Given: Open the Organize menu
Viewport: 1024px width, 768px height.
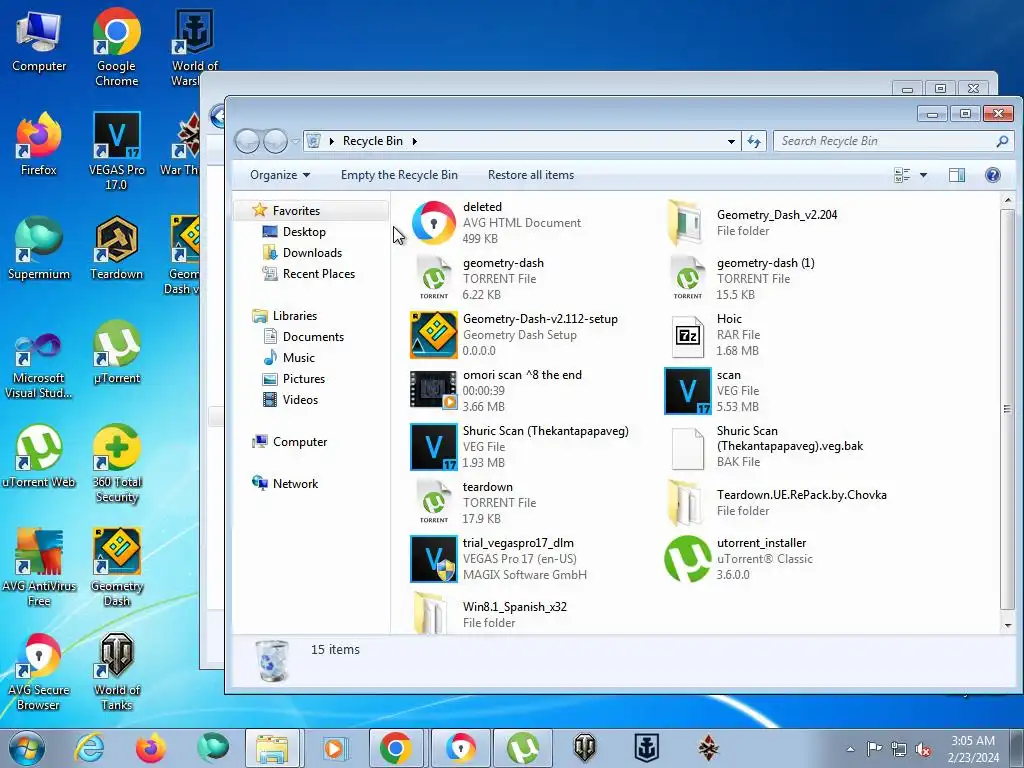Looking at the screenshot, I should tap(280, 175).
